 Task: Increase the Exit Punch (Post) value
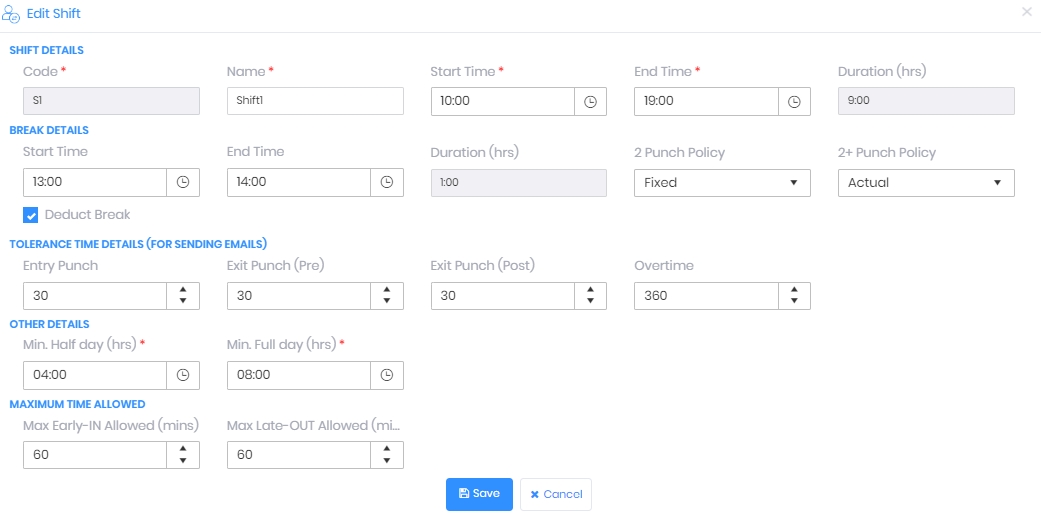point(590,290)
